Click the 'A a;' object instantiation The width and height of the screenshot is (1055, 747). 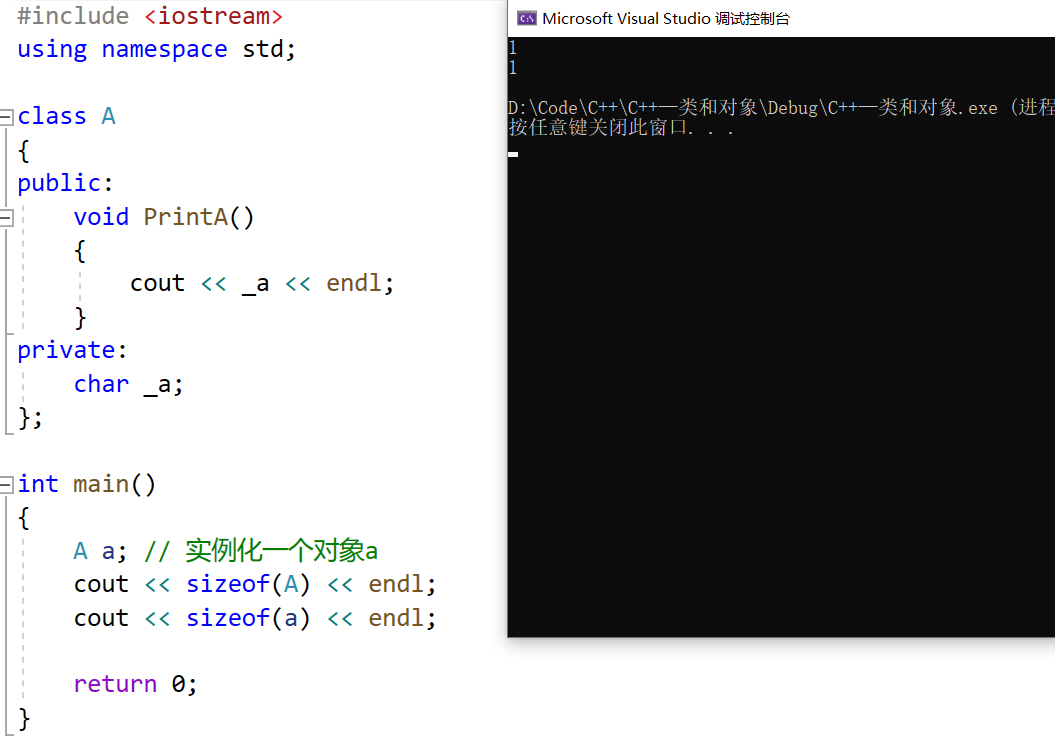(x=100, y=551)
